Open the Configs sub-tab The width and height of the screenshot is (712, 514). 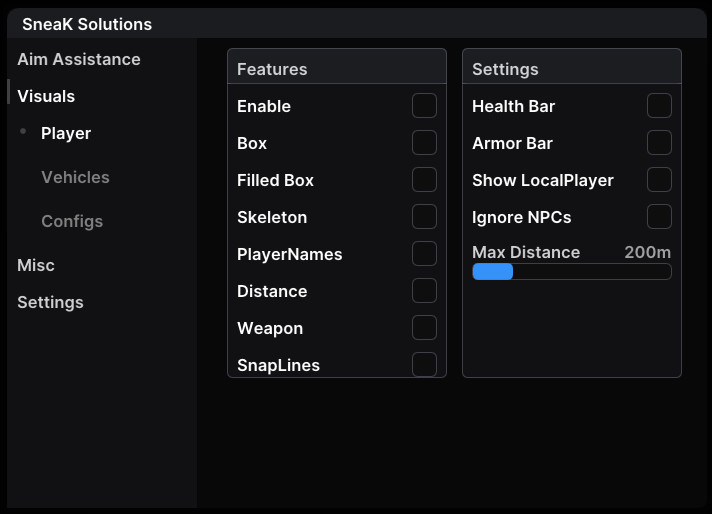click(72, 221)
